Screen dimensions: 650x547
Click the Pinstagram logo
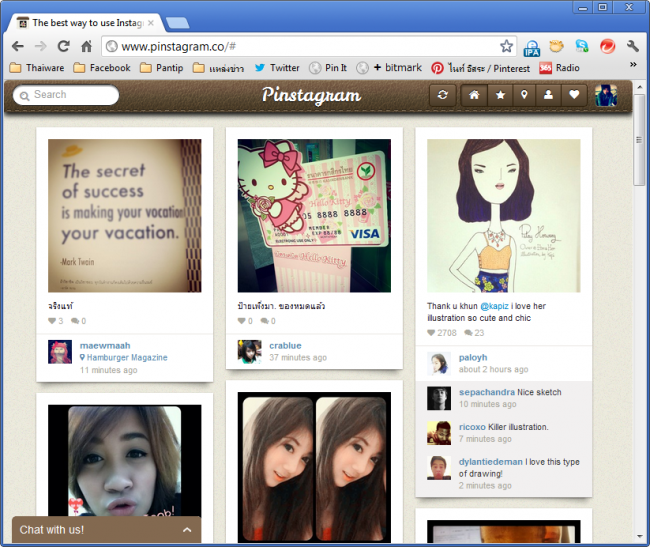click(x=311, y=95)
